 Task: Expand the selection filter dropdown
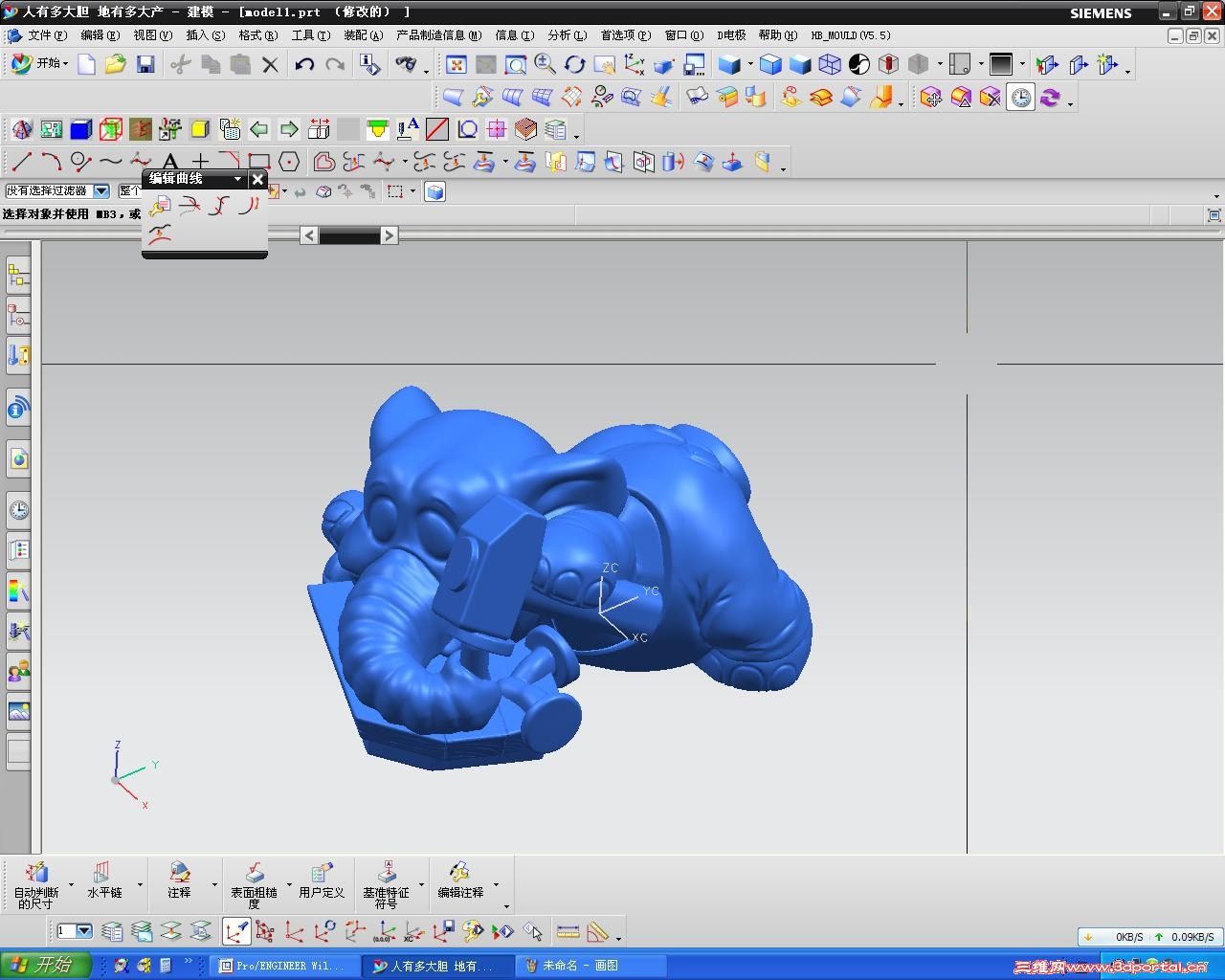tap(101, 191)
